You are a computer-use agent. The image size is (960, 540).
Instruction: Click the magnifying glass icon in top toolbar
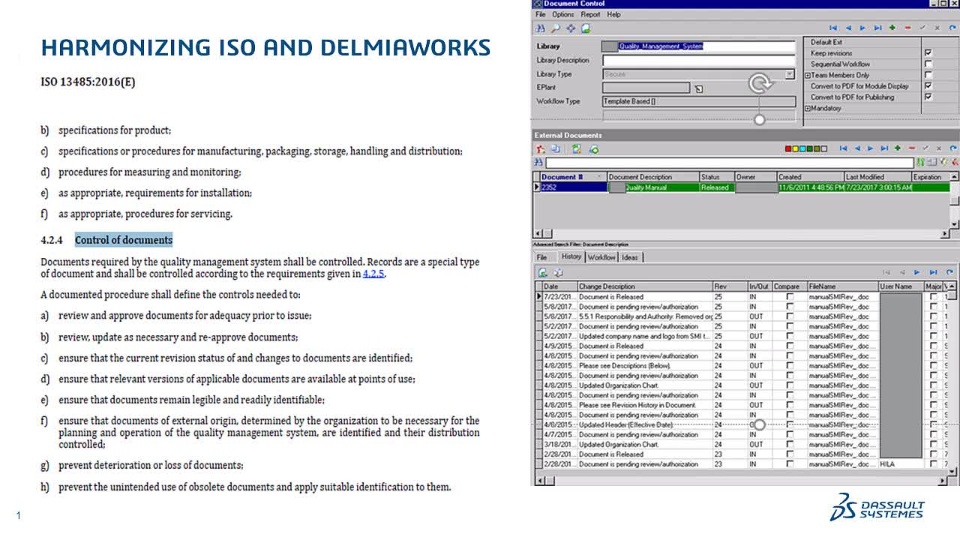click(x=555, y=28)
